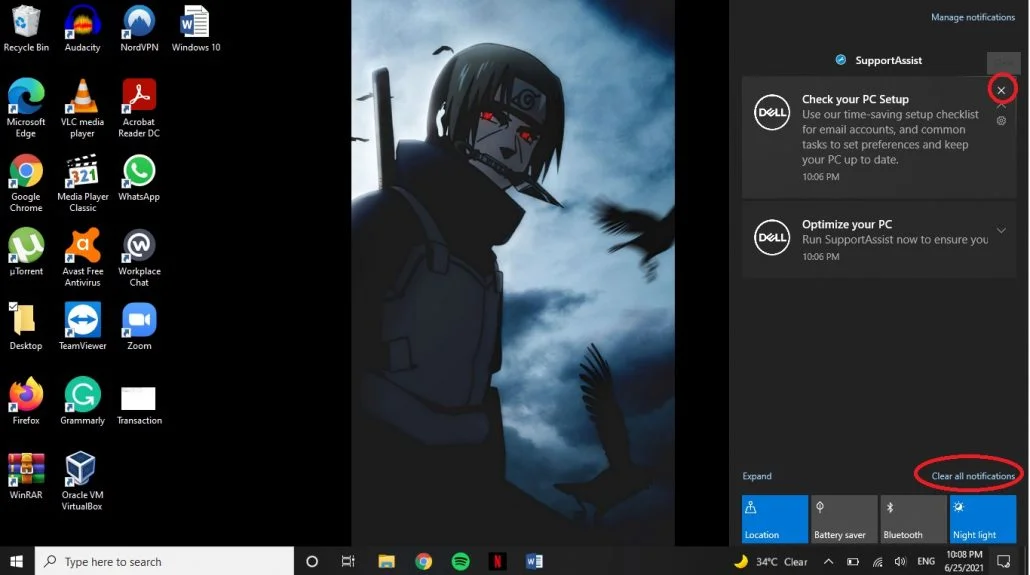1030x575 pixels.
Task: Launch Firefox from the desktop
Action: pos(26,401)
